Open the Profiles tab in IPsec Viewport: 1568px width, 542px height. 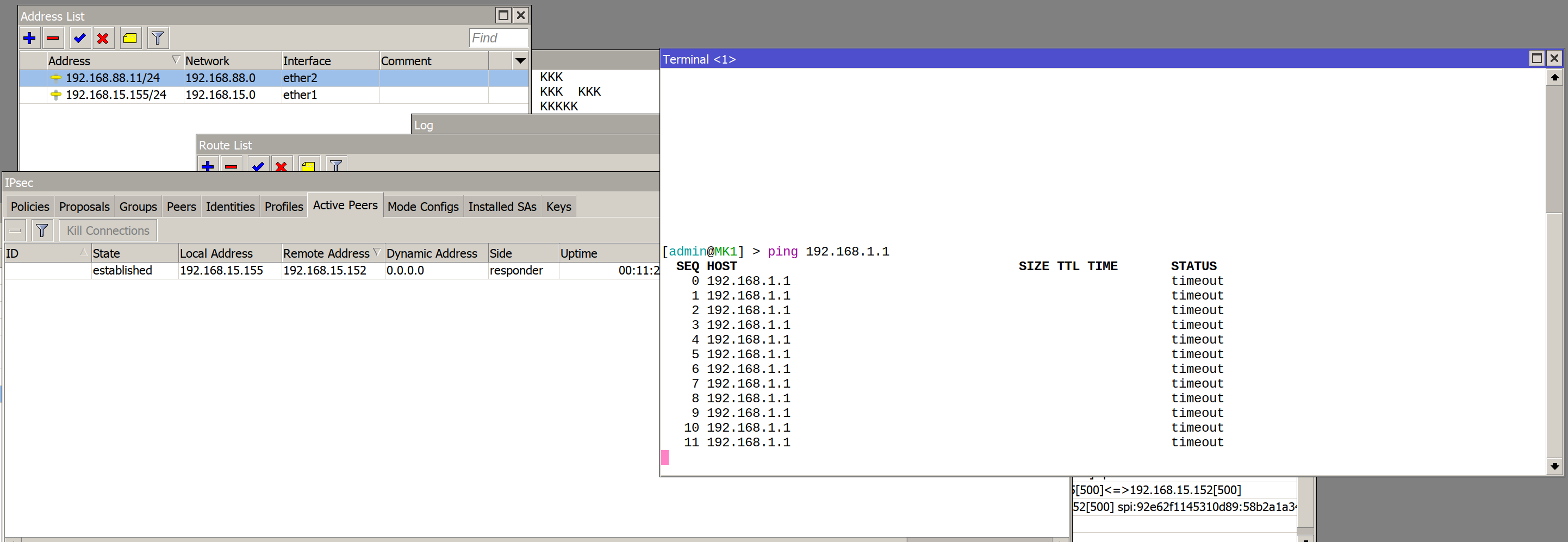[284, 207]
